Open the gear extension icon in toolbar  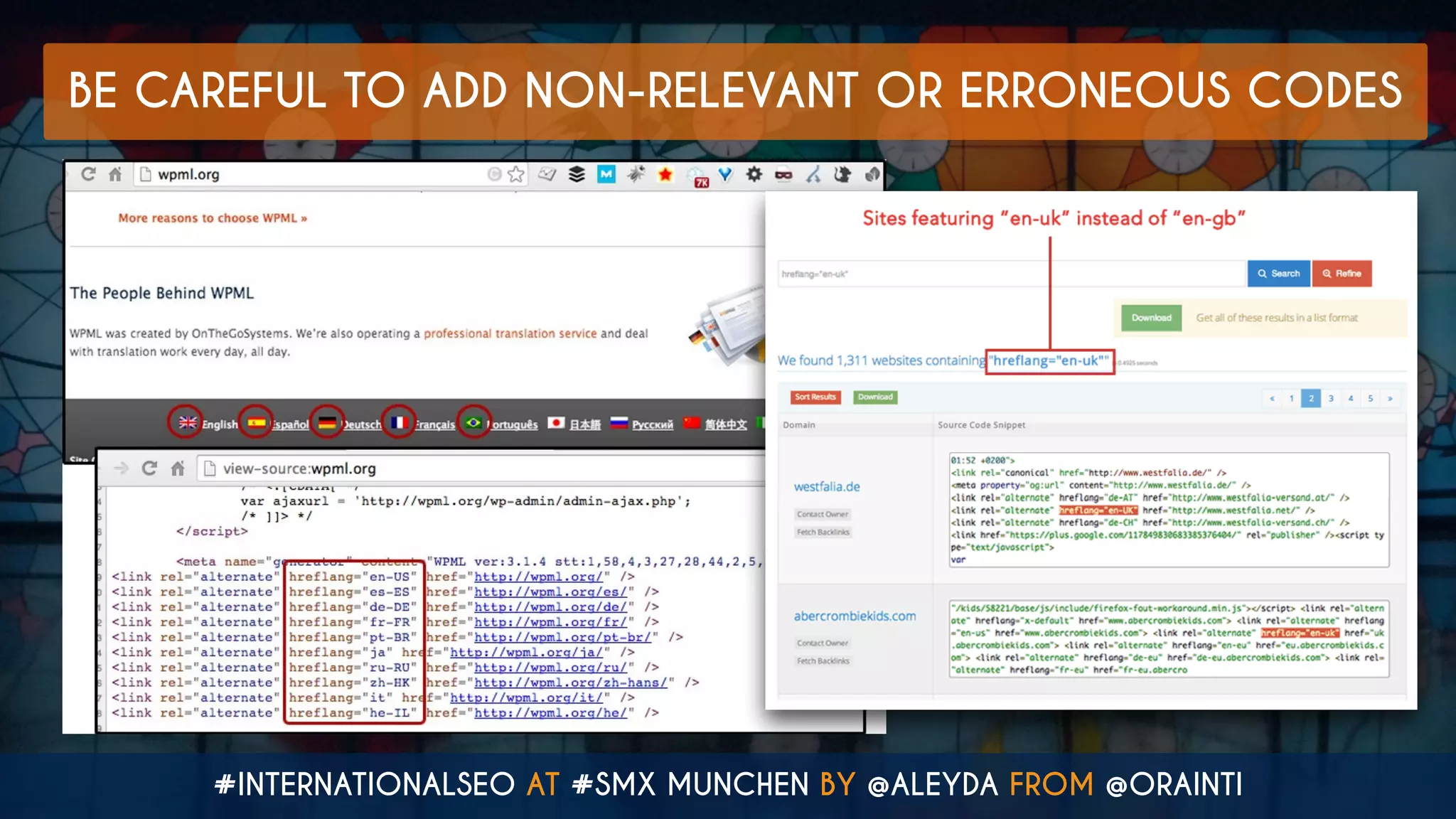(754, 174)
